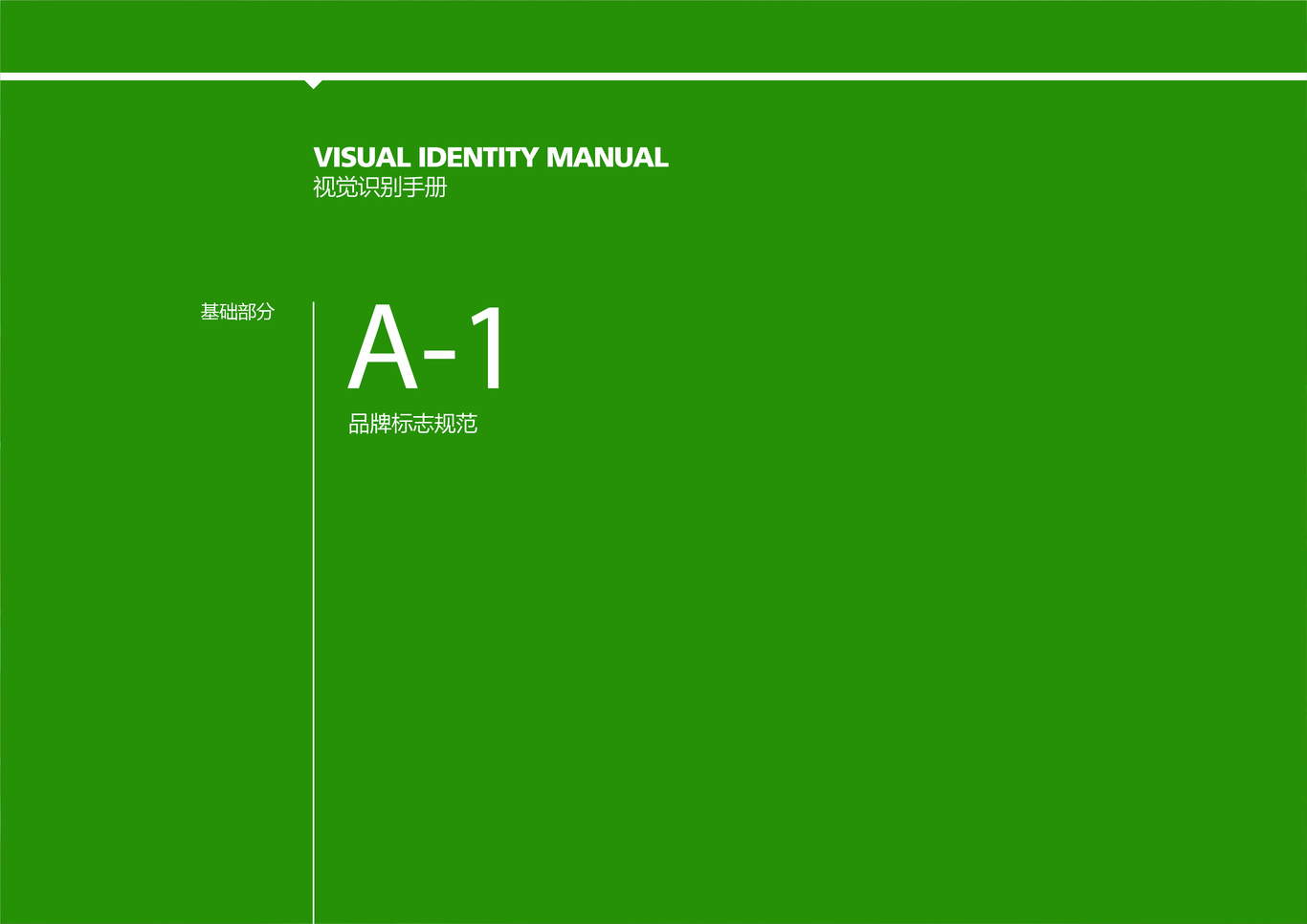Screen dimensions: 1307x924
Task: Click the '品牌标志规范' caption
Action: tap(412, 424)
